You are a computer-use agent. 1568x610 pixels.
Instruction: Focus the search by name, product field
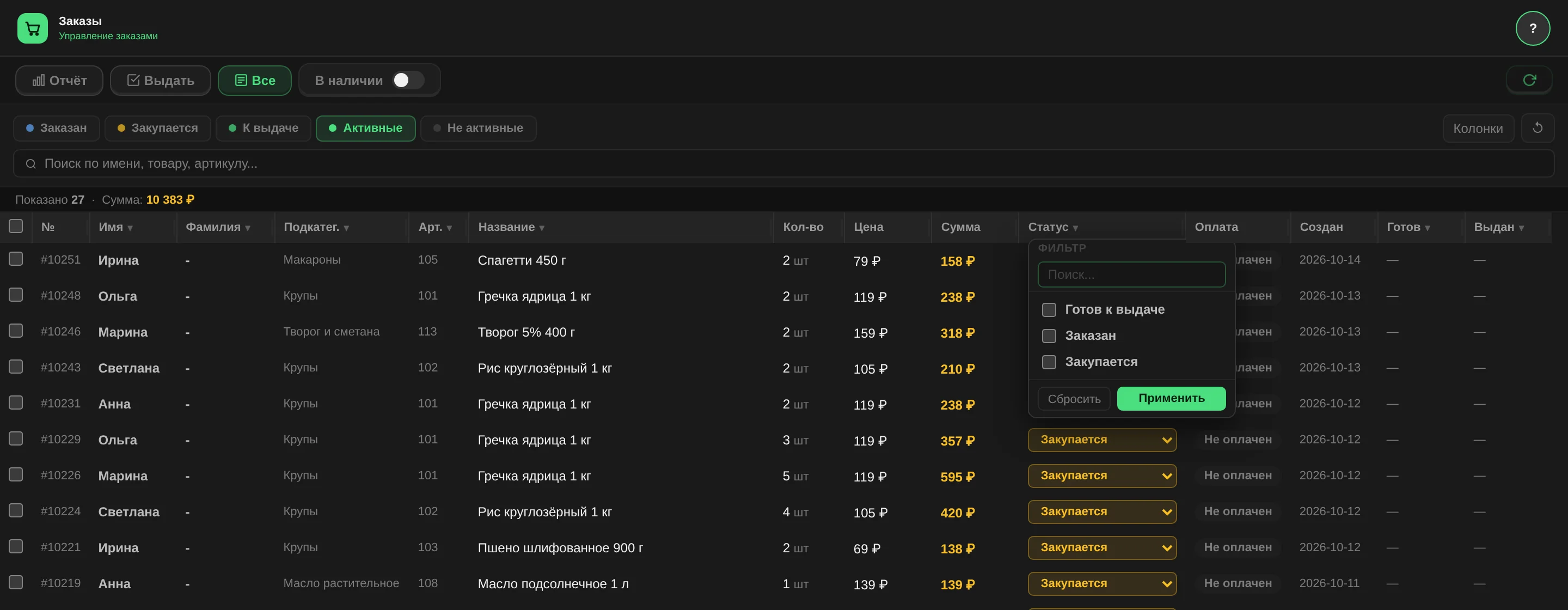pos(783,164)
